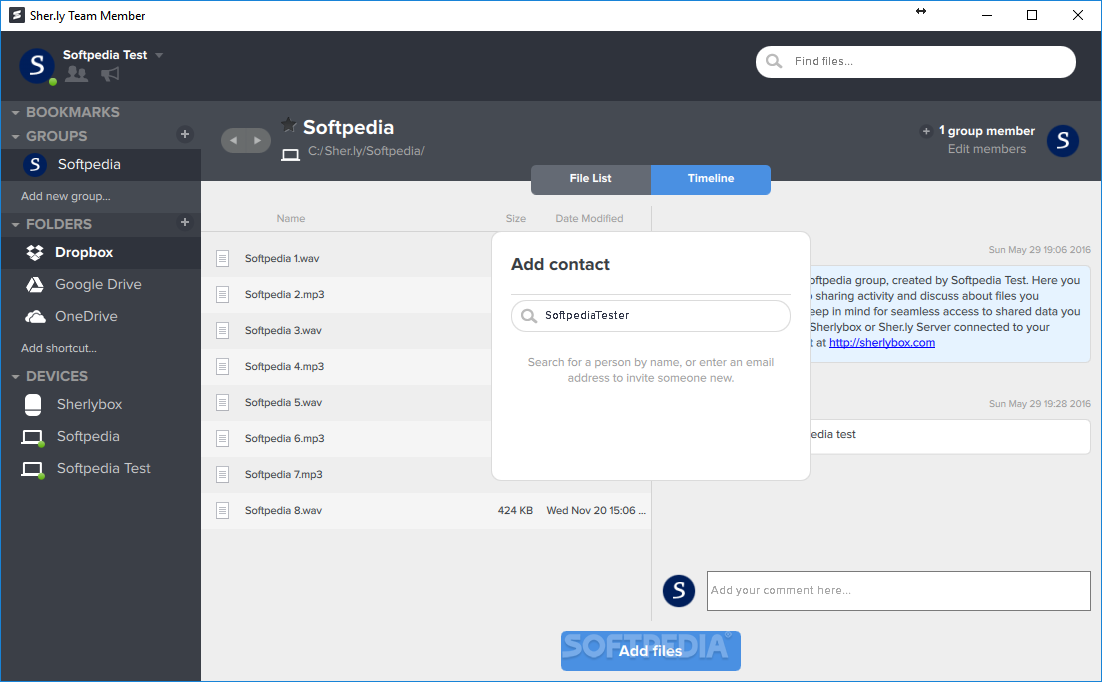The height and width of the screenshot is (682, 1102).
Task: Click the Sun May 29 19:06 2016 timestamp
Action: coord(1039,250)
